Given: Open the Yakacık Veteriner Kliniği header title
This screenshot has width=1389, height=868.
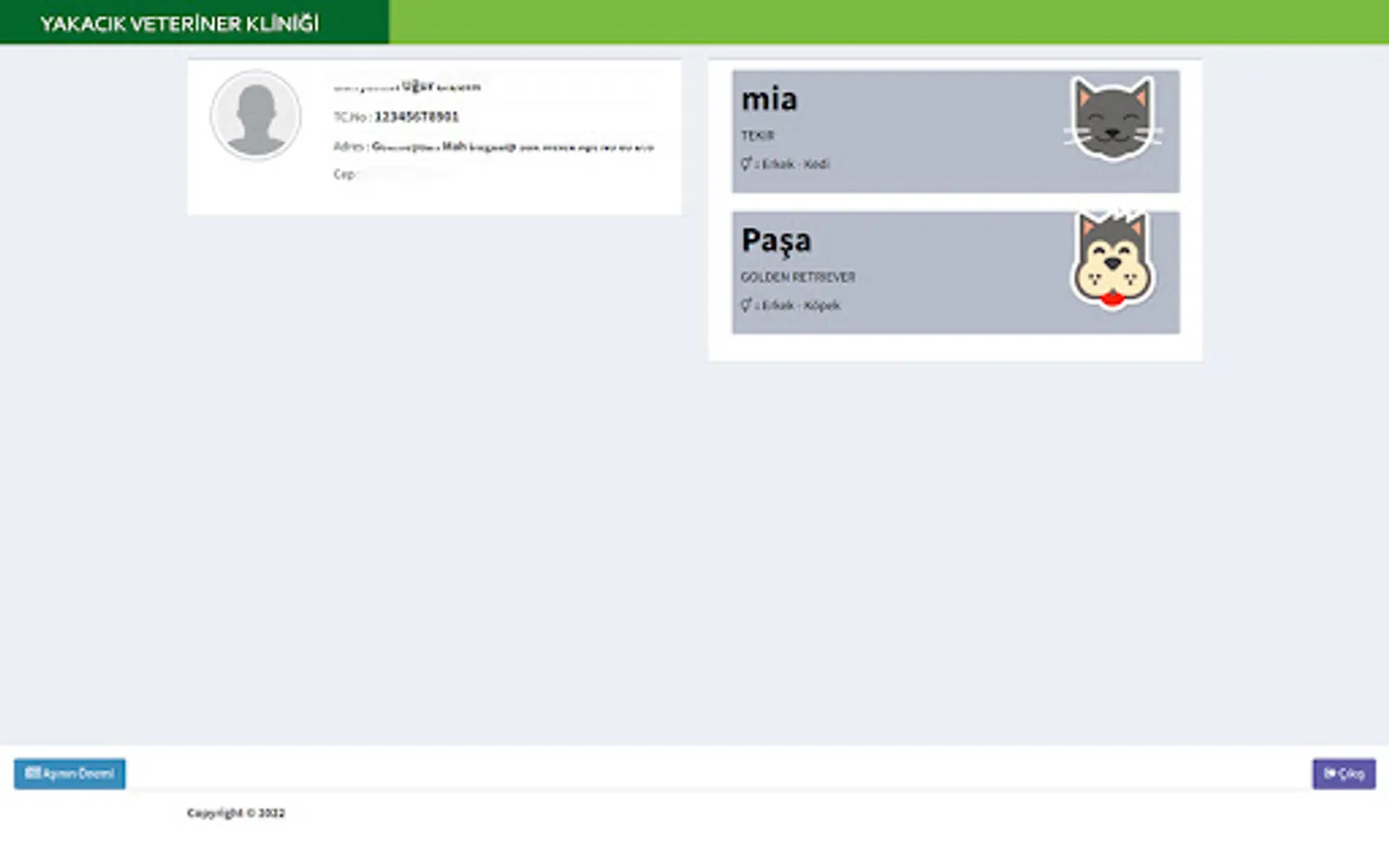Looking at the screenshot, I should (179, 23).
